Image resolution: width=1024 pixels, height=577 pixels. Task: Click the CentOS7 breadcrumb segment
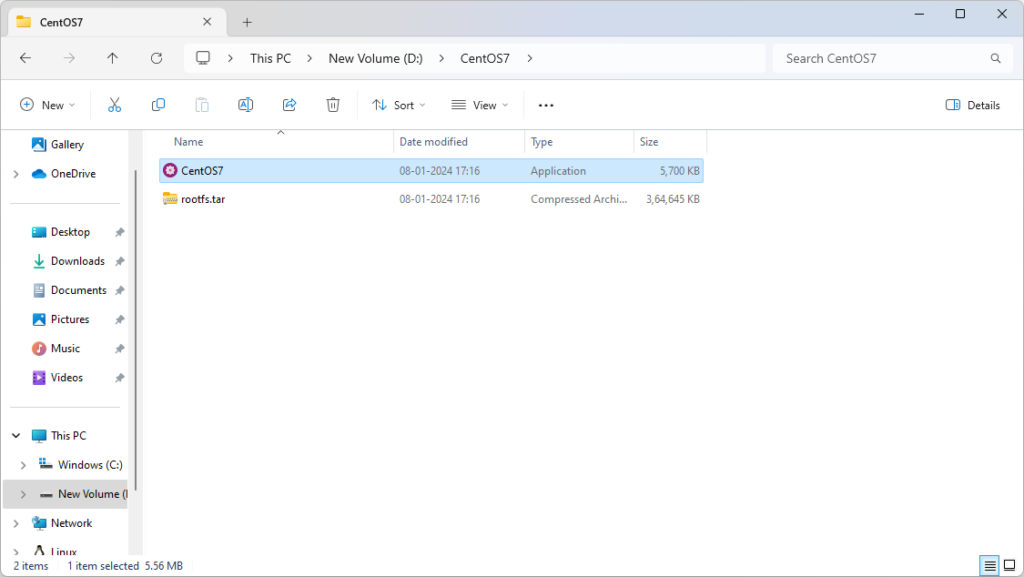[x=485, y=58]
